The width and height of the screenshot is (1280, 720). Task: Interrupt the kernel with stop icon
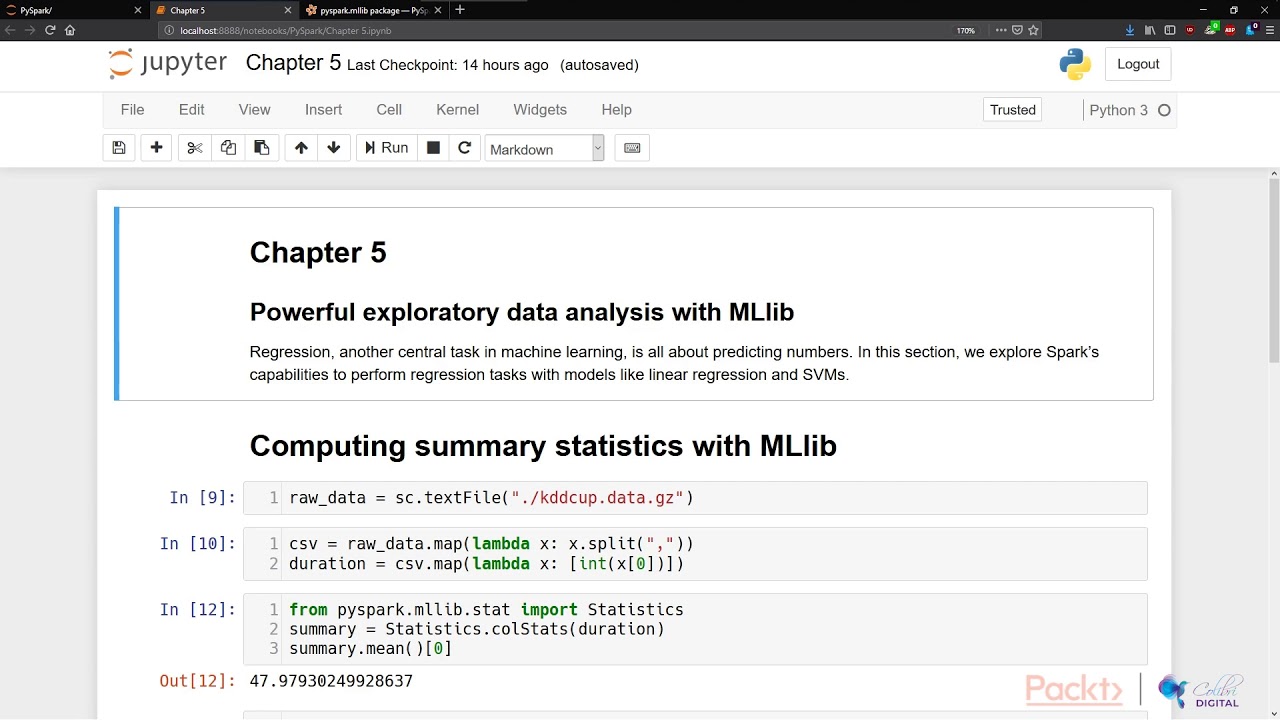pyautogui.click(x=433, y=148)
